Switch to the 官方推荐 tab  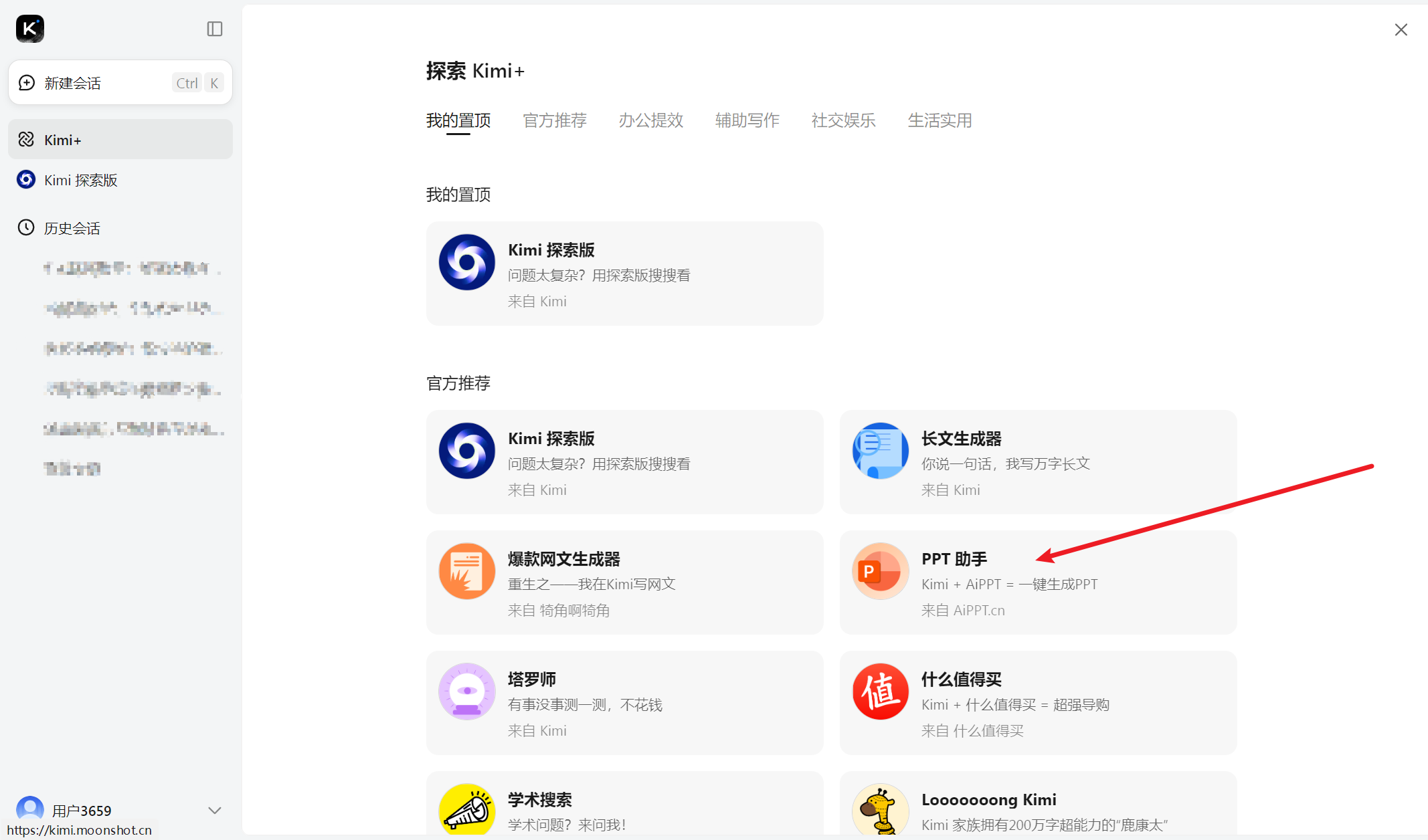pos(554,120)
